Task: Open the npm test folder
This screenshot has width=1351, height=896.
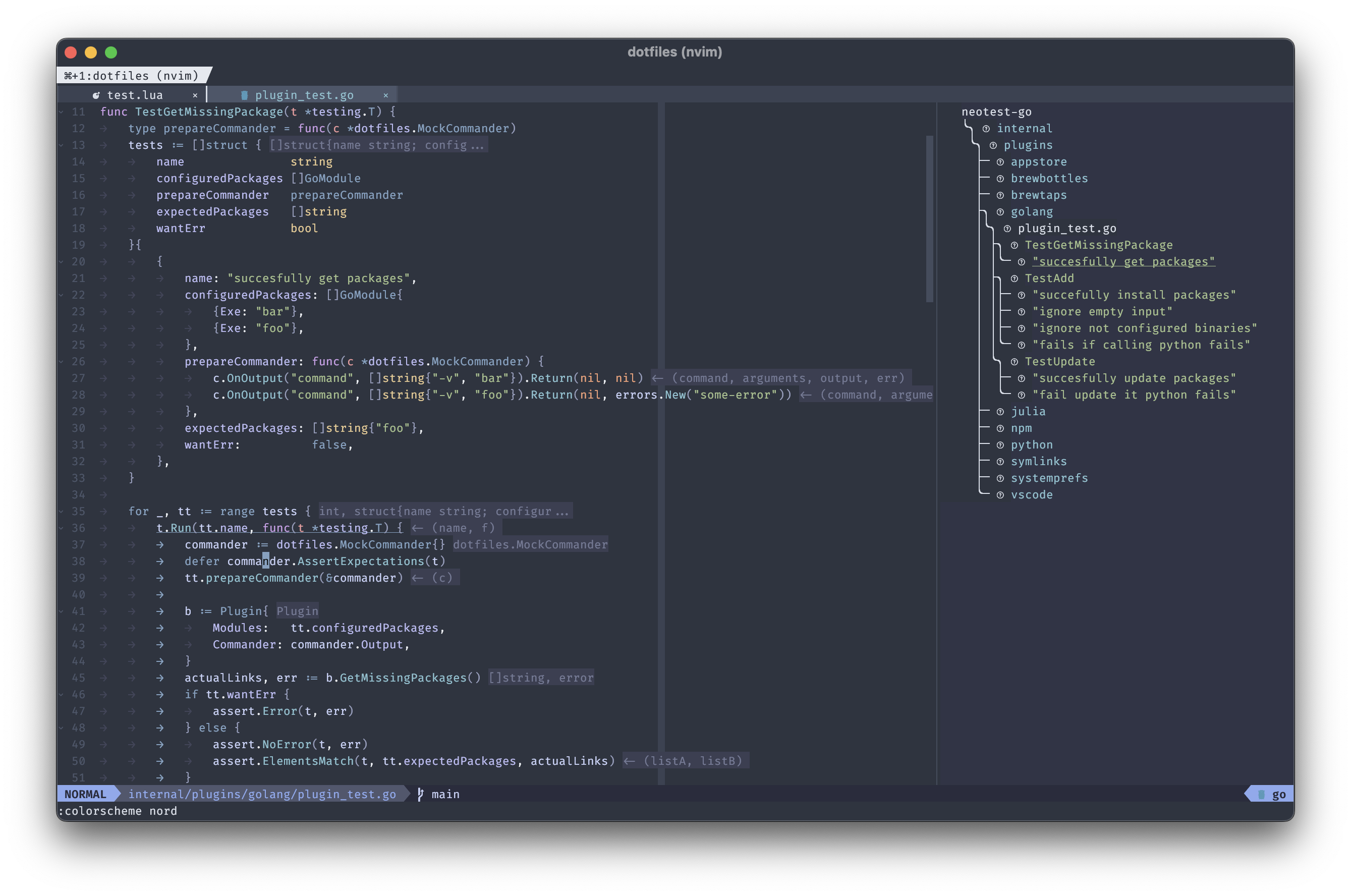Action: click(x=1022, y=428)
